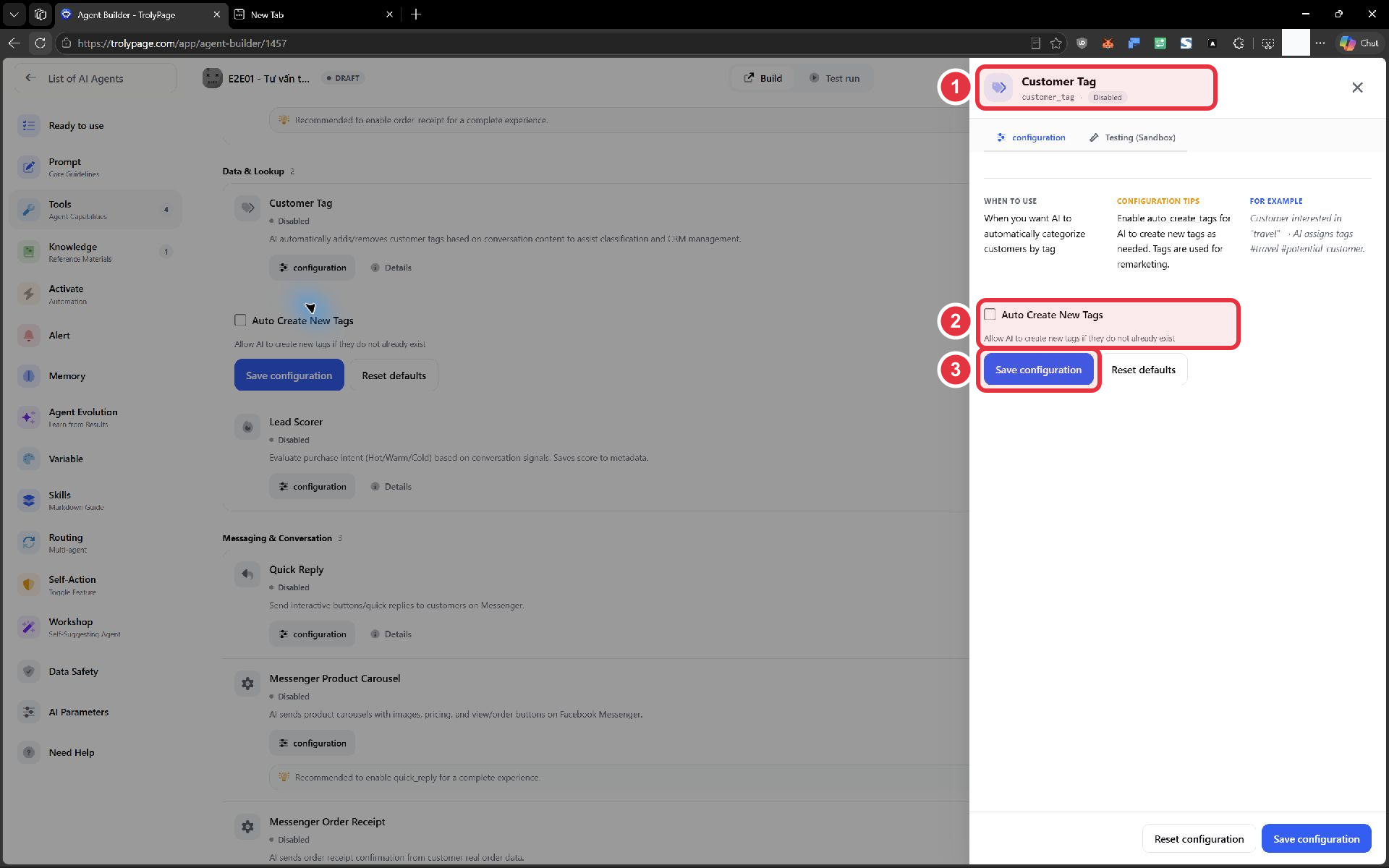Open Details for Lead Scorer
The width and height of the screenshot is (1389, 868).
[391, 487]
